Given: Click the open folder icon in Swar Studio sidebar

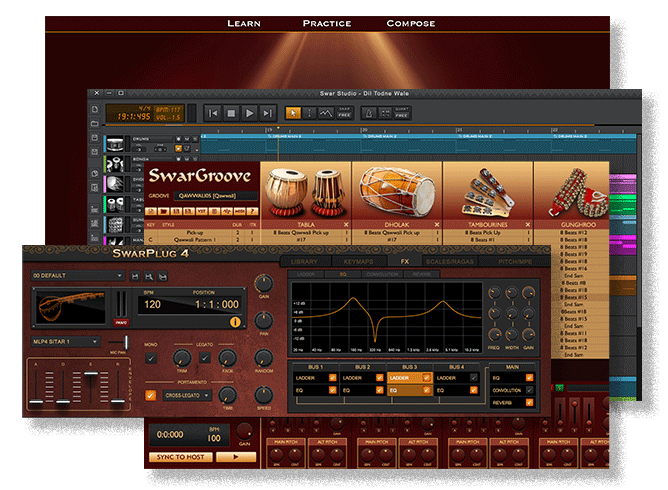Looking at the screenshot, I should tap(95, 124).
